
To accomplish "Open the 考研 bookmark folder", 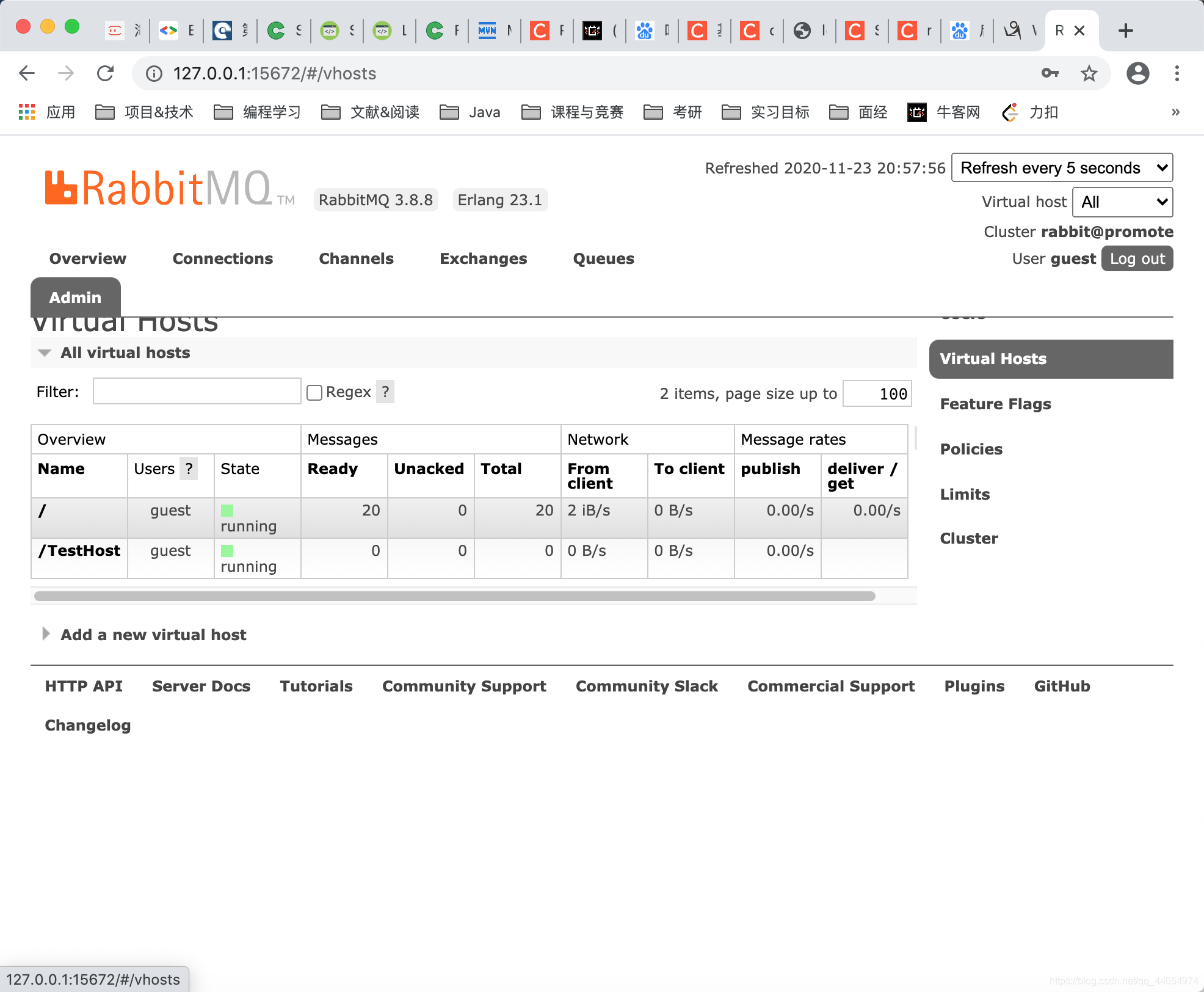I will [673, 112].
